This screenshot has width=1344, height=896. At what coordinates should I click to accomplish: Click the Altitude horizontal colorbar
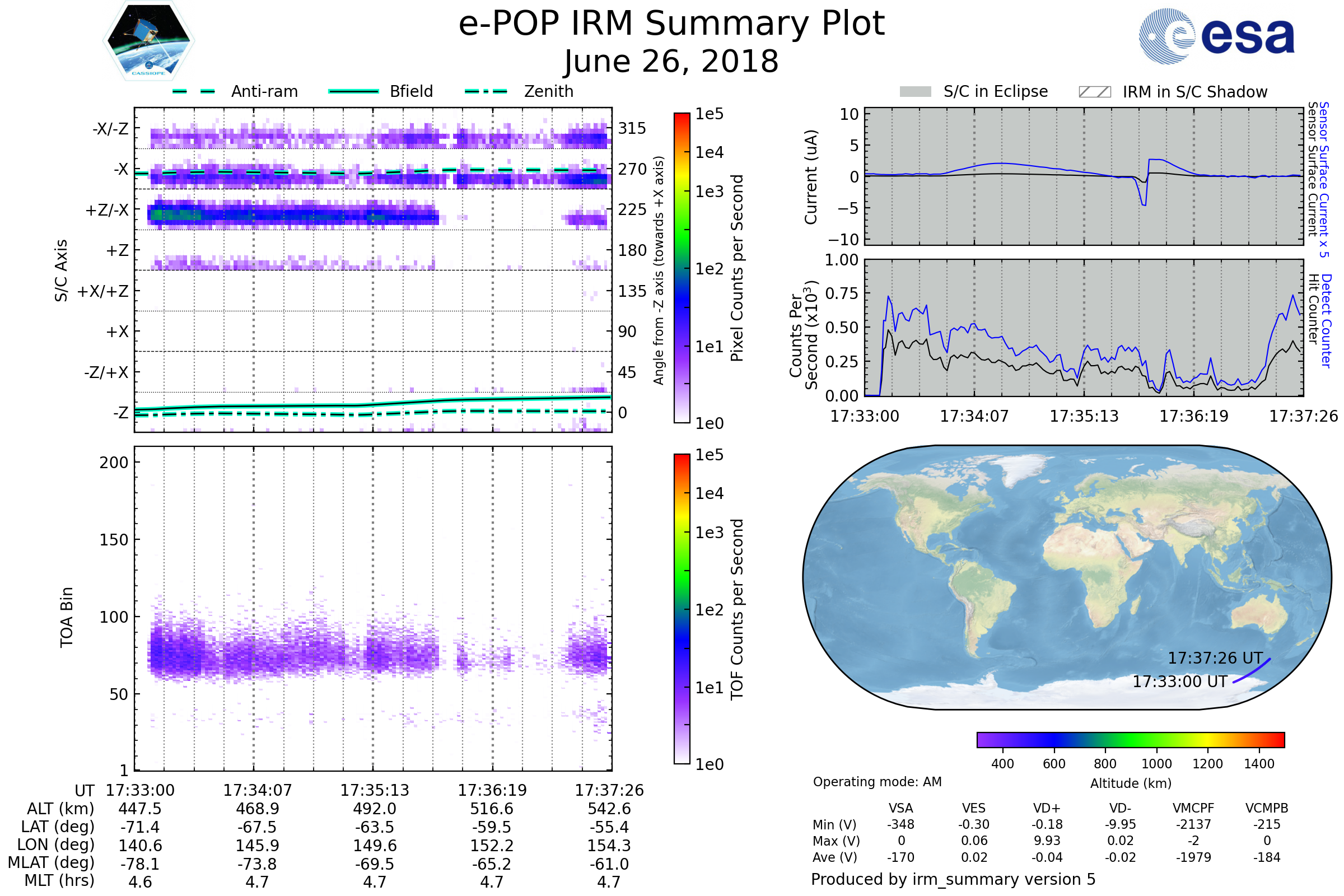[x=1130, y=740]
